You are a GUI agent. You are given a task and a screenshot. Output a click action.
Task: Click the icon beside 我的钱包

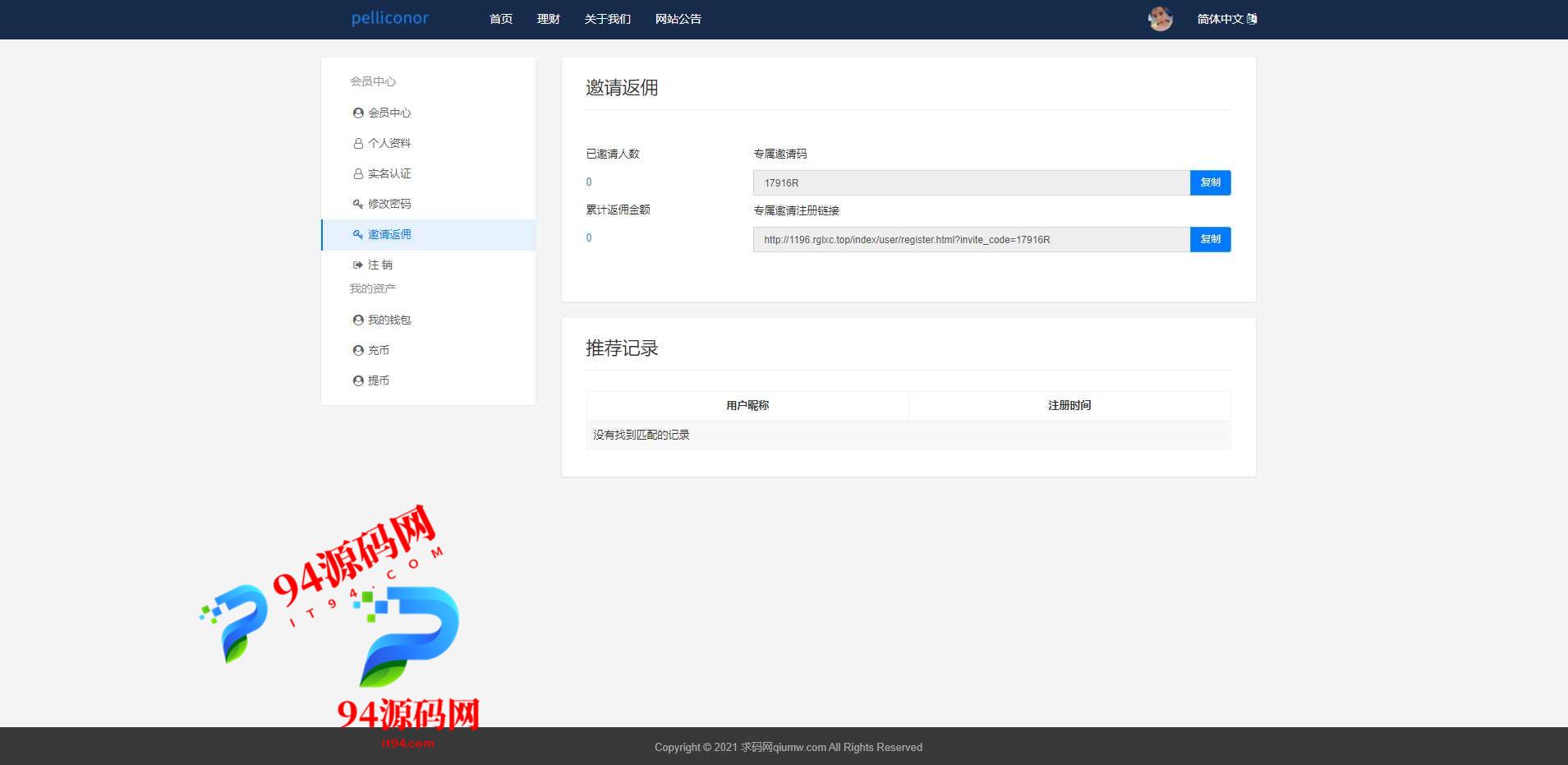pos(358,320)
